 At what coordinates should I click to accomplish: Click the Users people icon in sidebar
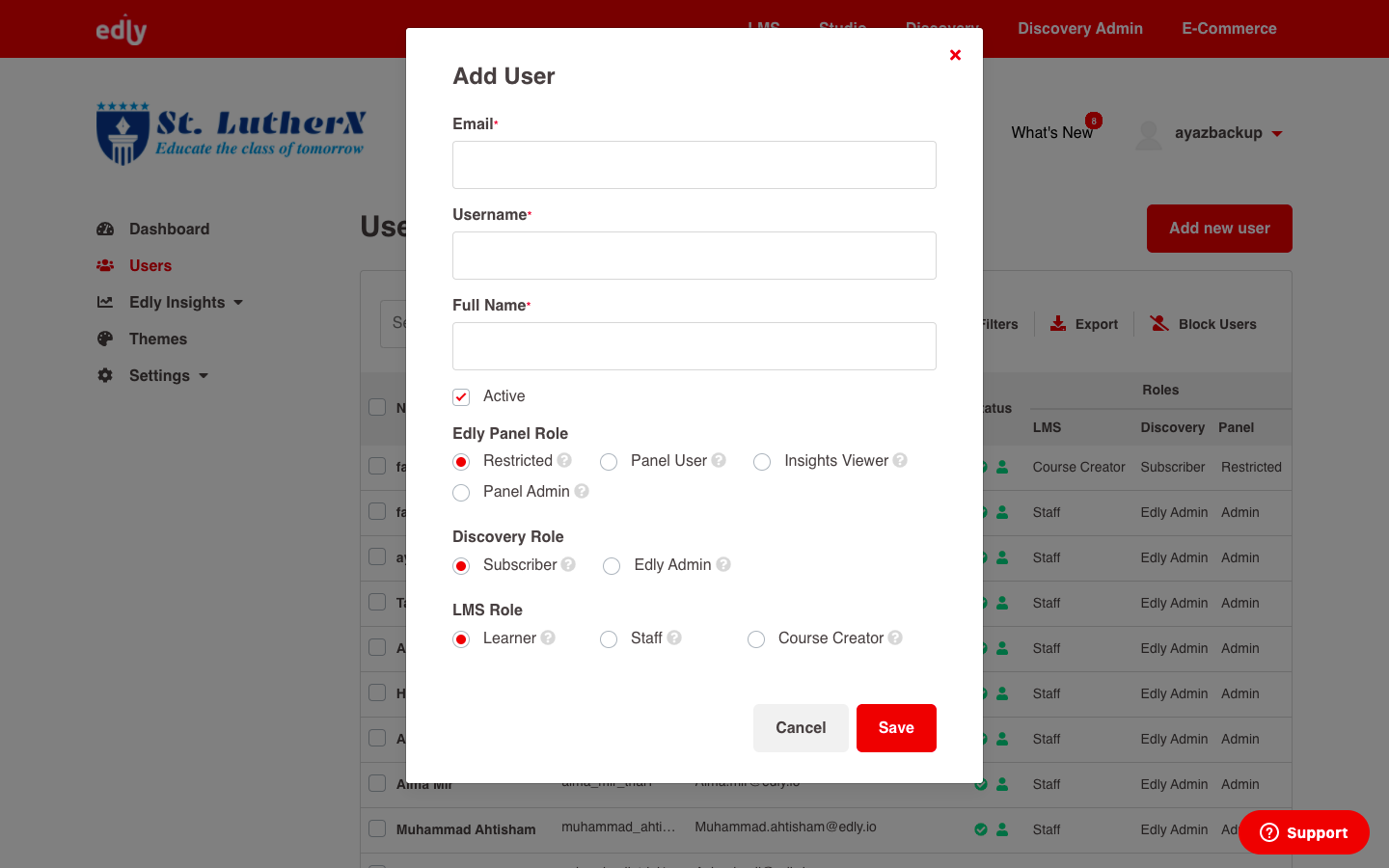(x=105, y=265)
